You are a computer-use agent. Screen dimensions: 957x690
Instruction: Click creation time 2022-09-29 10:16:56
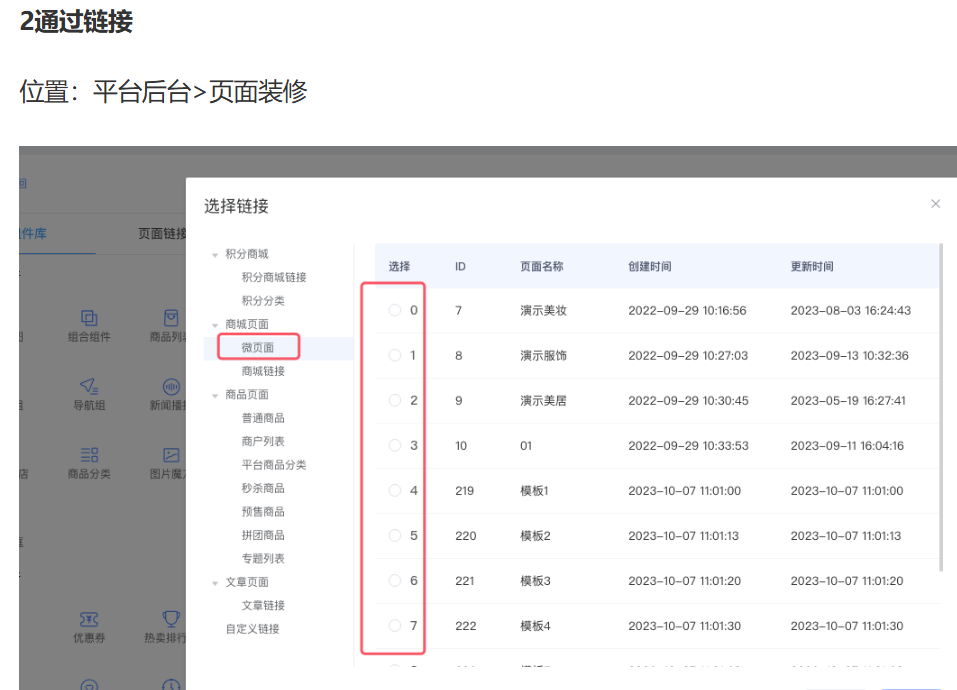click(687, 311)
